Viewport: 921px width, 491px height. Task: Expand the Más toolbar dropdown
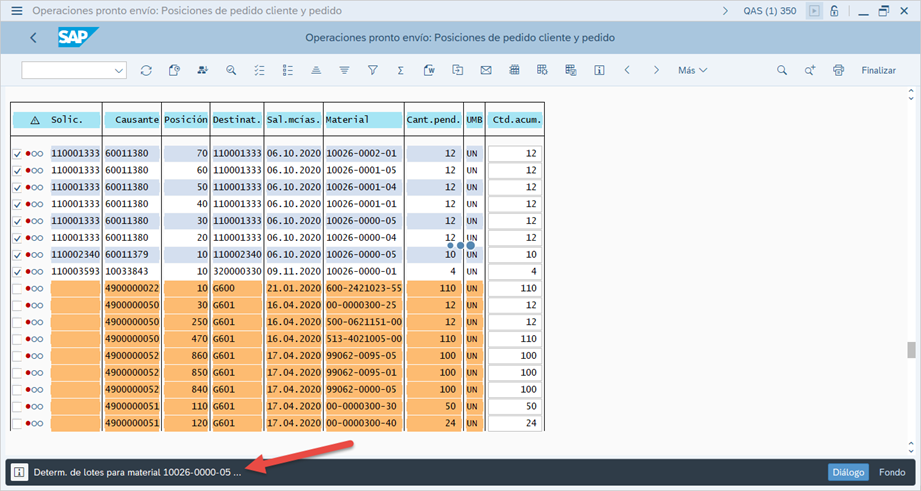[x=692, y=70]
